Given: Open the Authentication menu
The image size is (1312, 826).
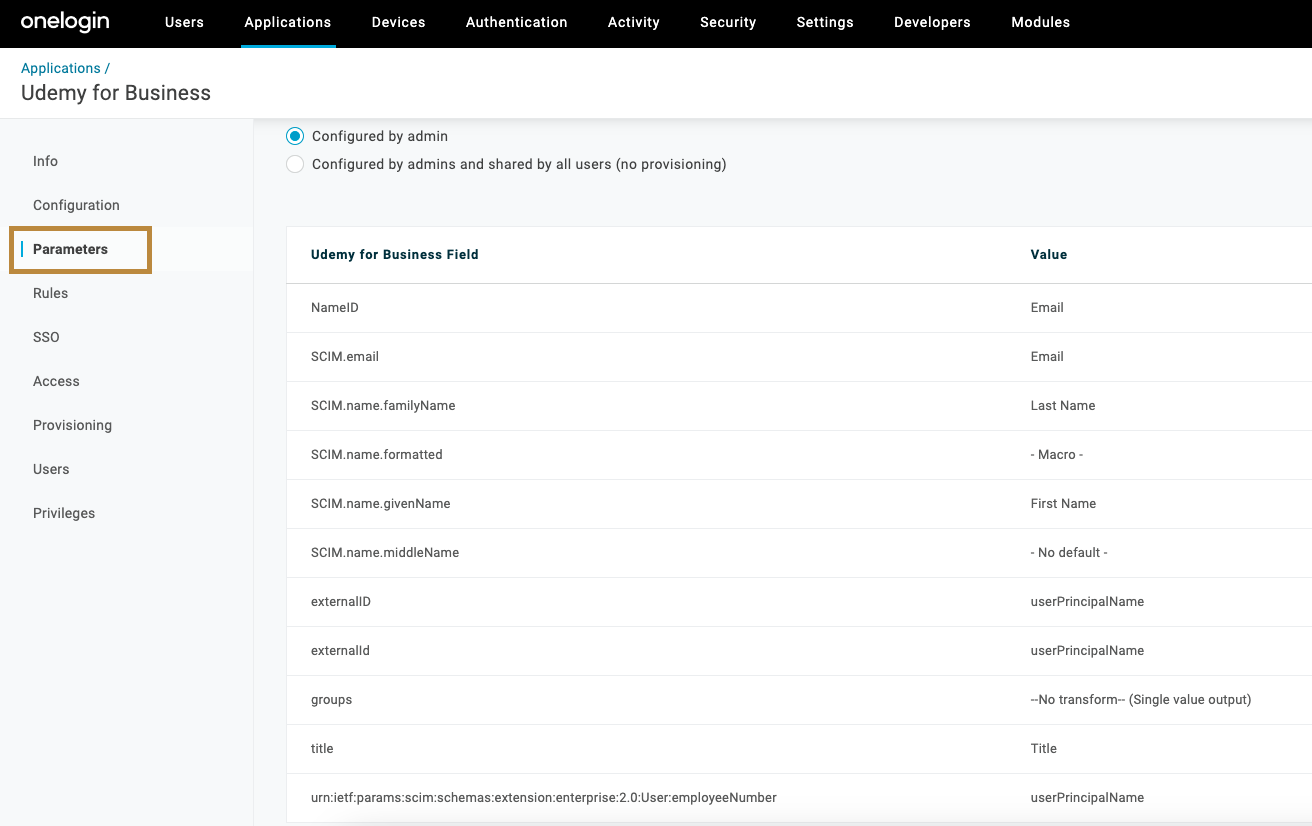Looking at the screenshot, I should click(x=516, y=22).
